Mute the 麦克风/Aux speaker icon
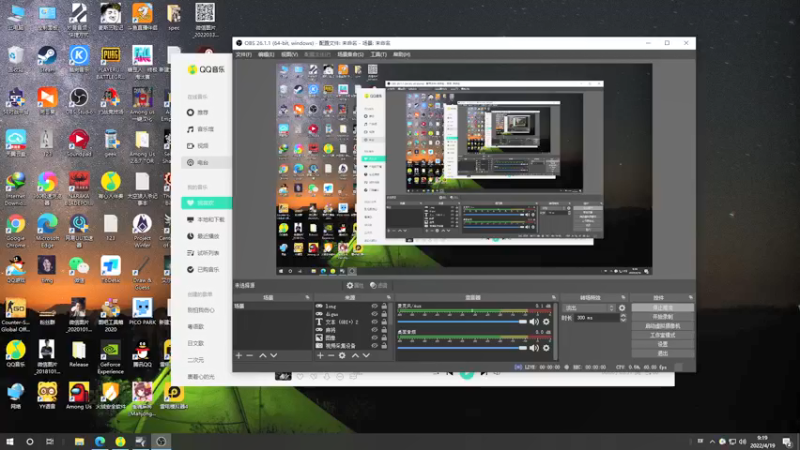 (534, 322)
